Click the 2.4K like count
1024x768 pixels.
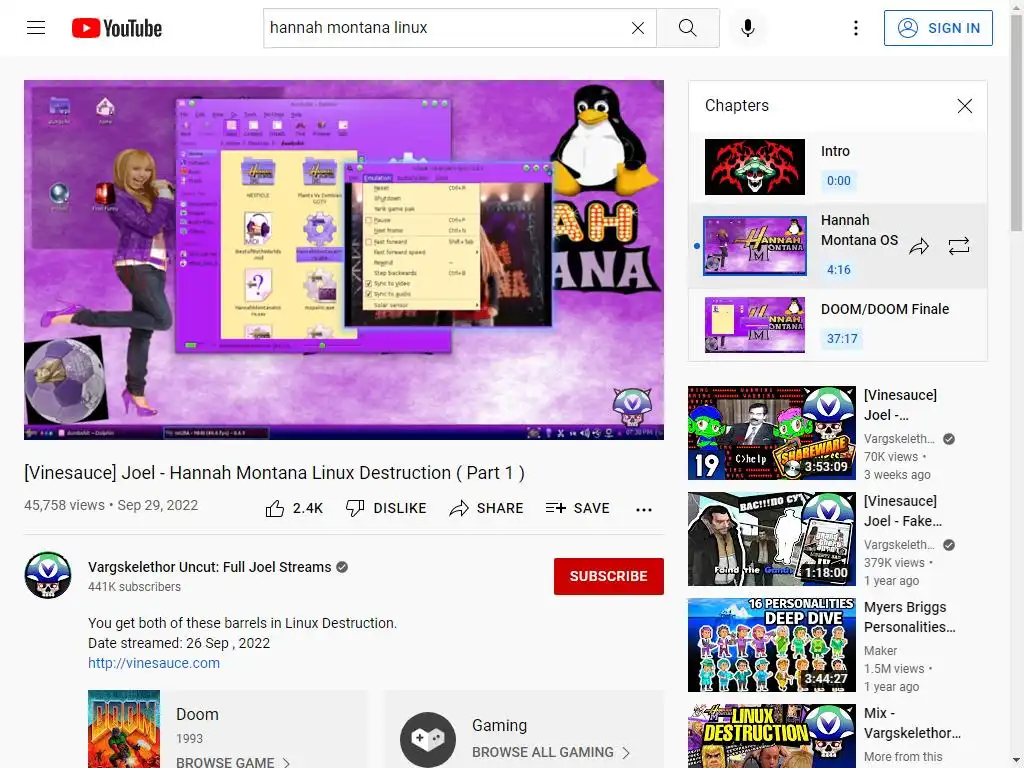[x=308, y=509]
